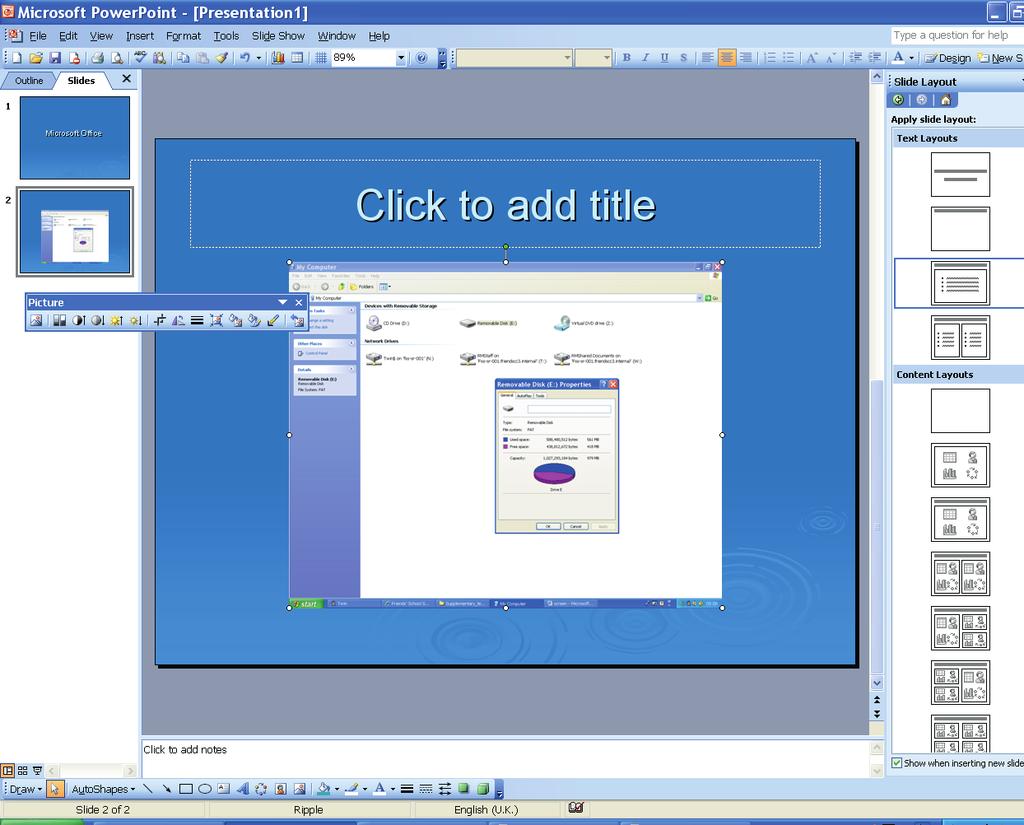Open the font name dropdown

567,58
